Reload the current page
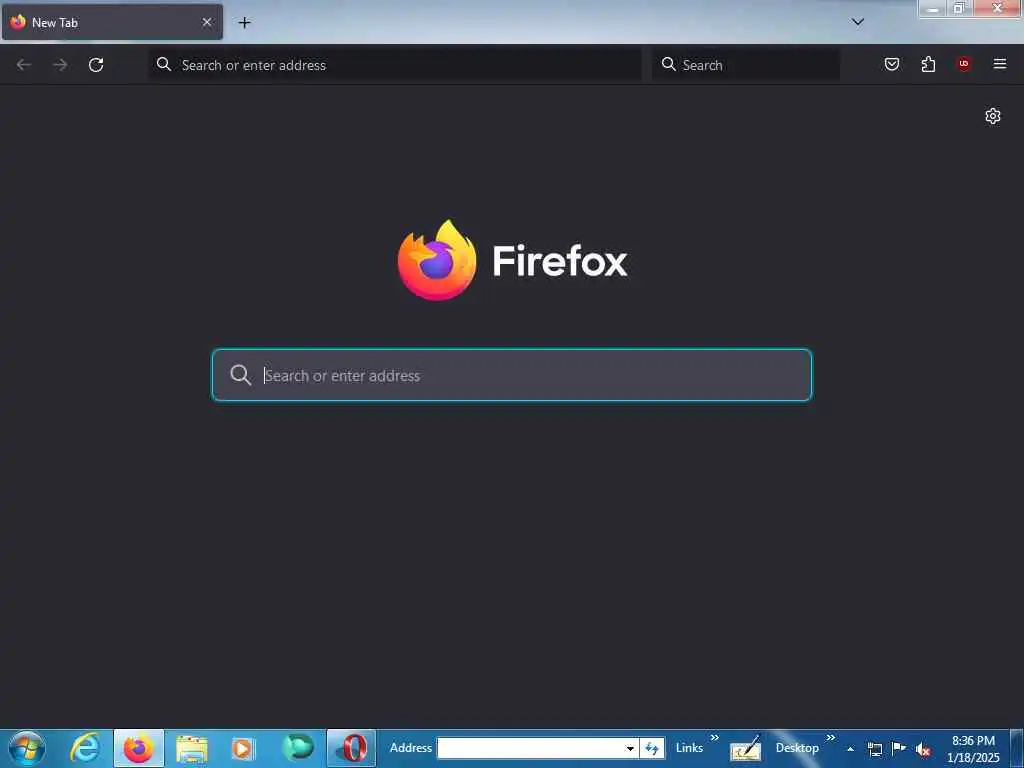 [96, 65]
